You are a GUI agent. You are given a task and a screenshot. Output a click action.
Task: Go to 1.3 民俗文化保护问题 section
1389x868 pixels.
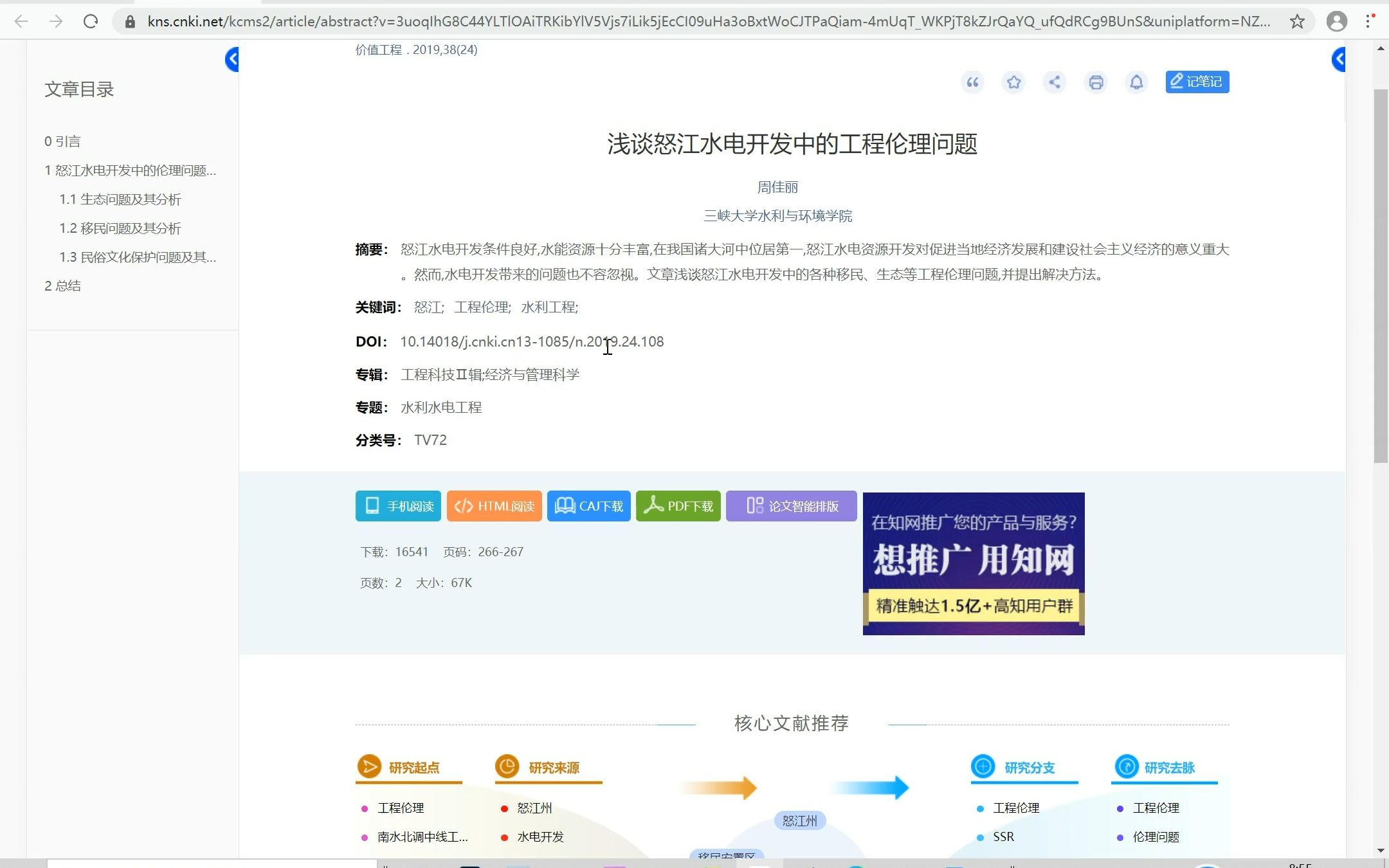(138, 257)
